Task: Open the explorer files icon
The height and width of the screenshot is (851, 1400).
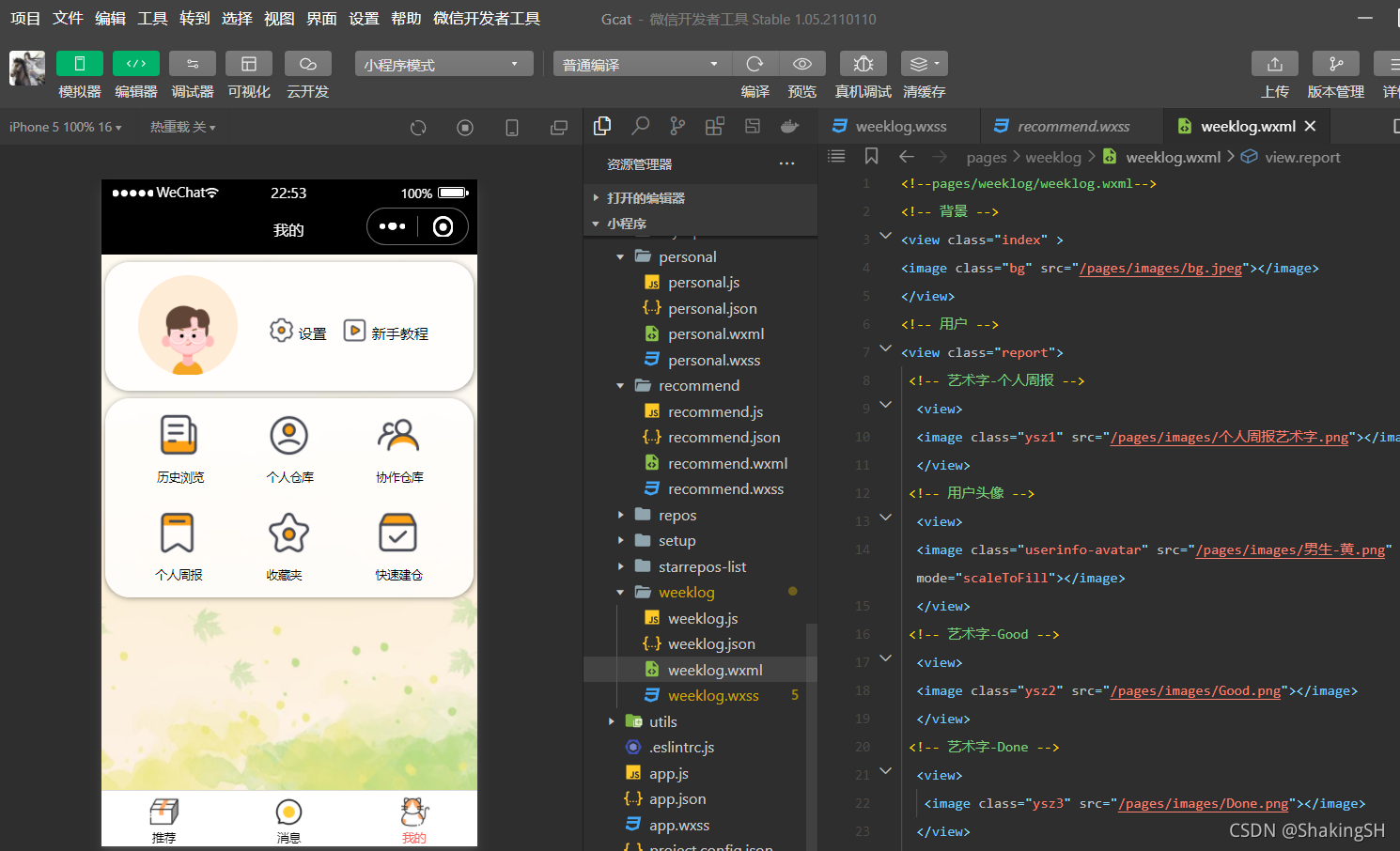Action: click(x=602, y=126)
